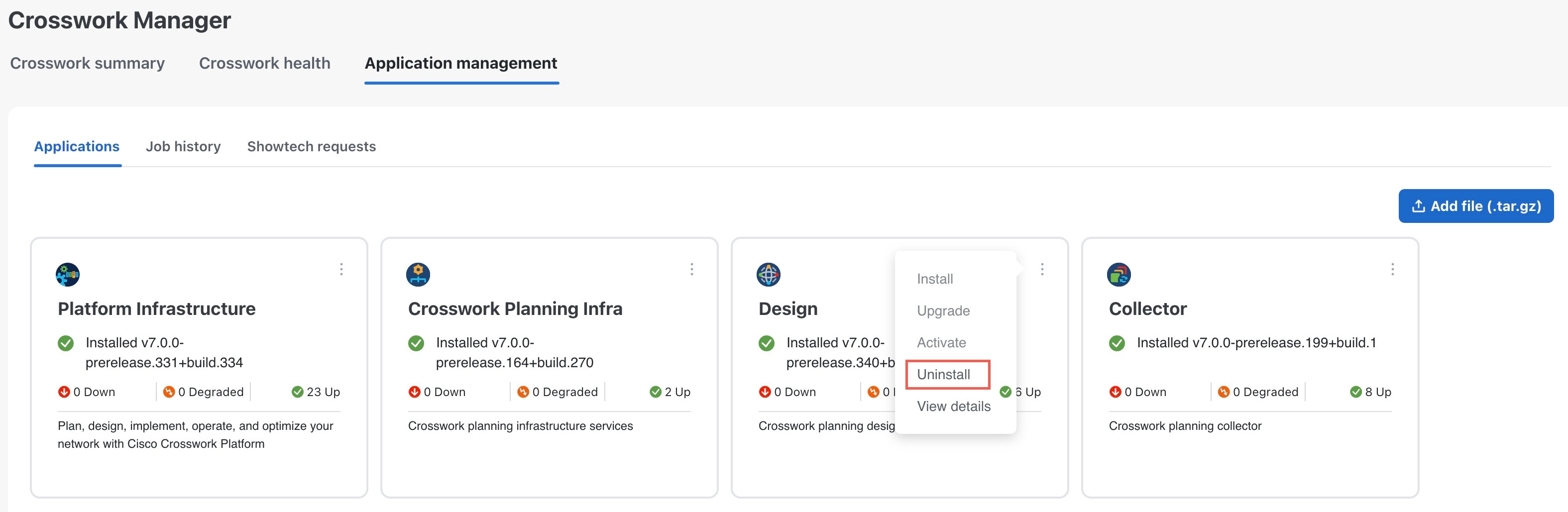Click the Collector application icon
Viewport: 1568px width, 512px height.
point(1119,275)
